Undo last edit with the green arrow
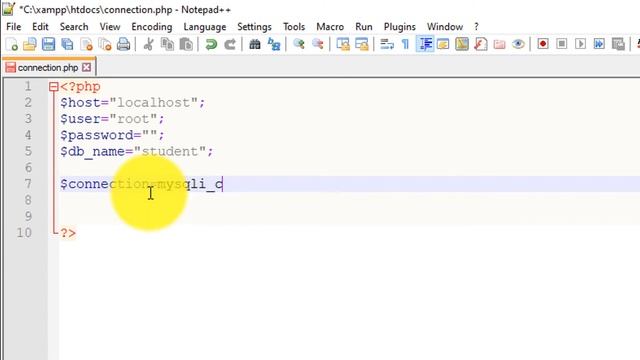The width and height of the screenshot is (640, 360). (x=211, y=44)
